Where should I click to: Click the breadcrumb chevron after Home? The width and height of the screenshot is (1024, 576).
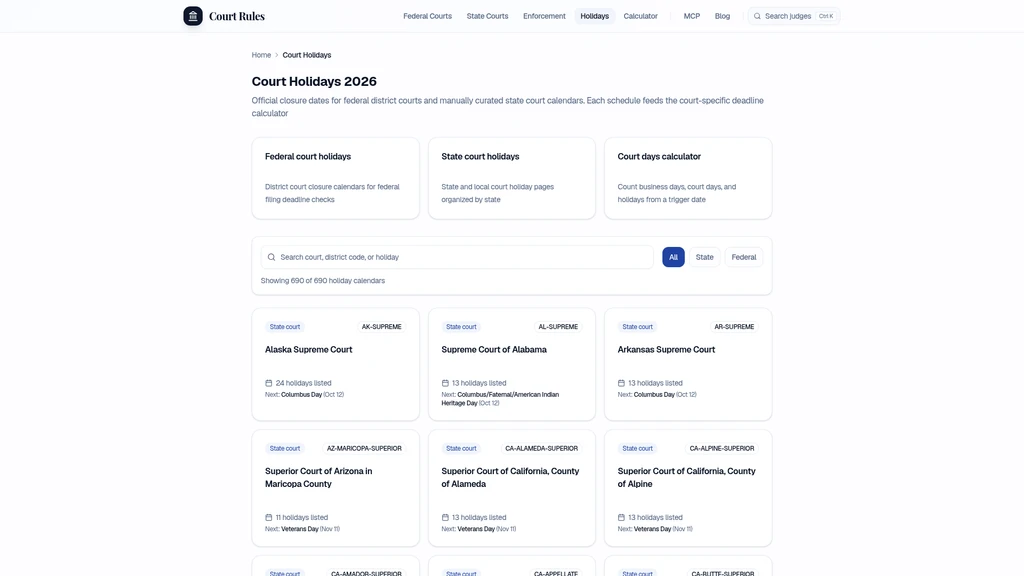(x=277, y=55)
